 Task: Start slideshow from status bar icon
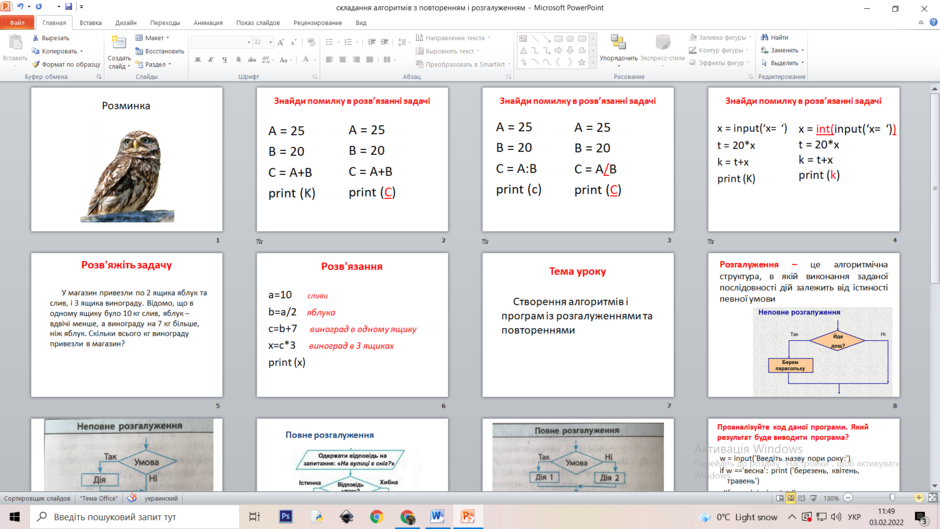coord(814,498)
